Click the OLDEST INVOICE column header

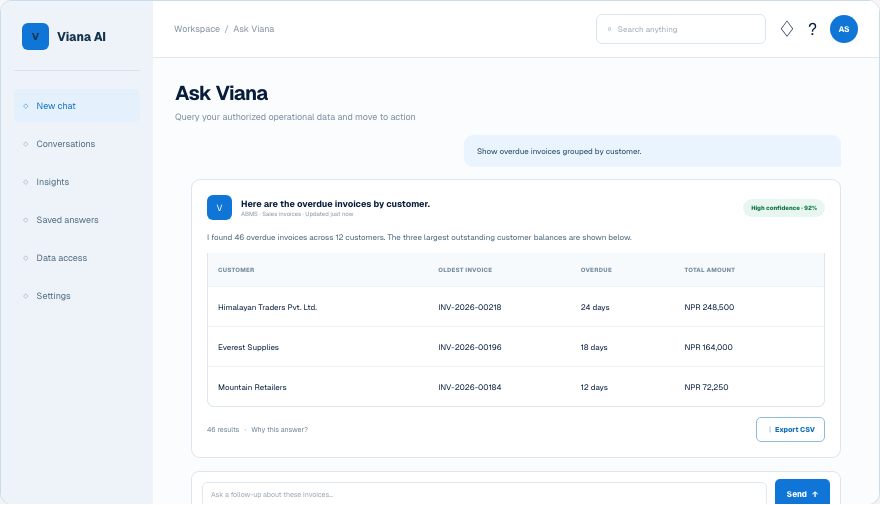coord(465,270)
